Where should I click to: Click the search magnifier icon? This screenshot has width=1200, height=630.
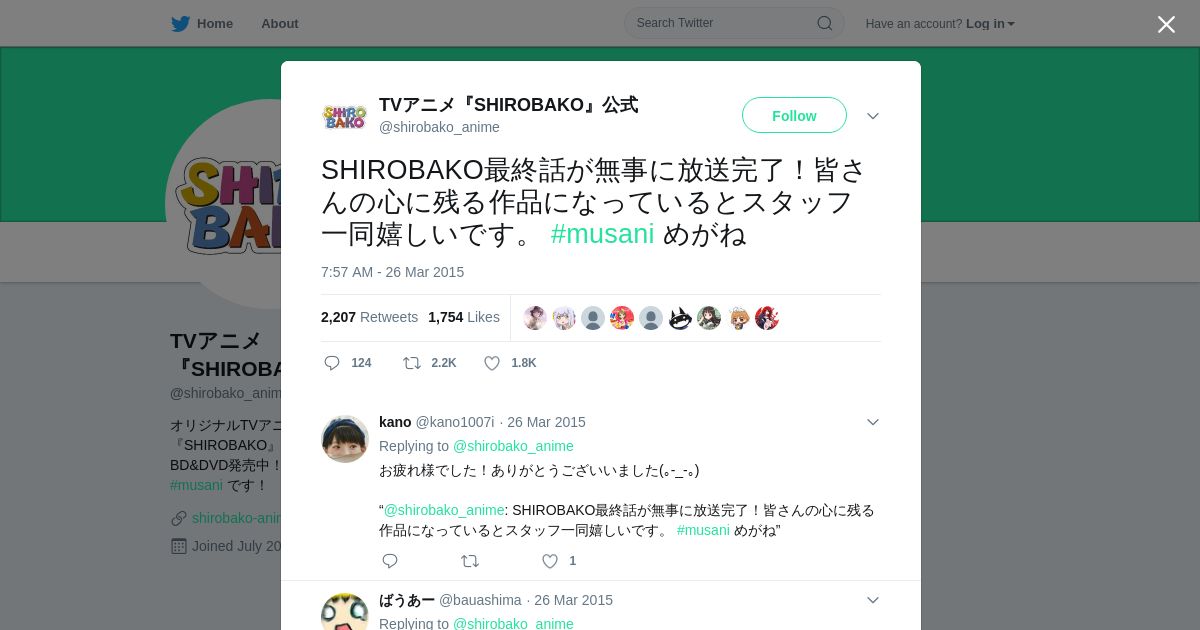tap(825, 23)
